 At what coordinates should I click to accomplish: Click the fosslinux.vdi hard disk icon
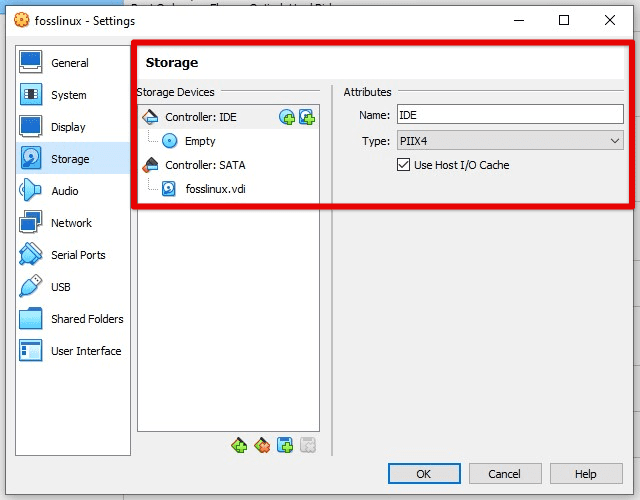(x=169, y=189)
